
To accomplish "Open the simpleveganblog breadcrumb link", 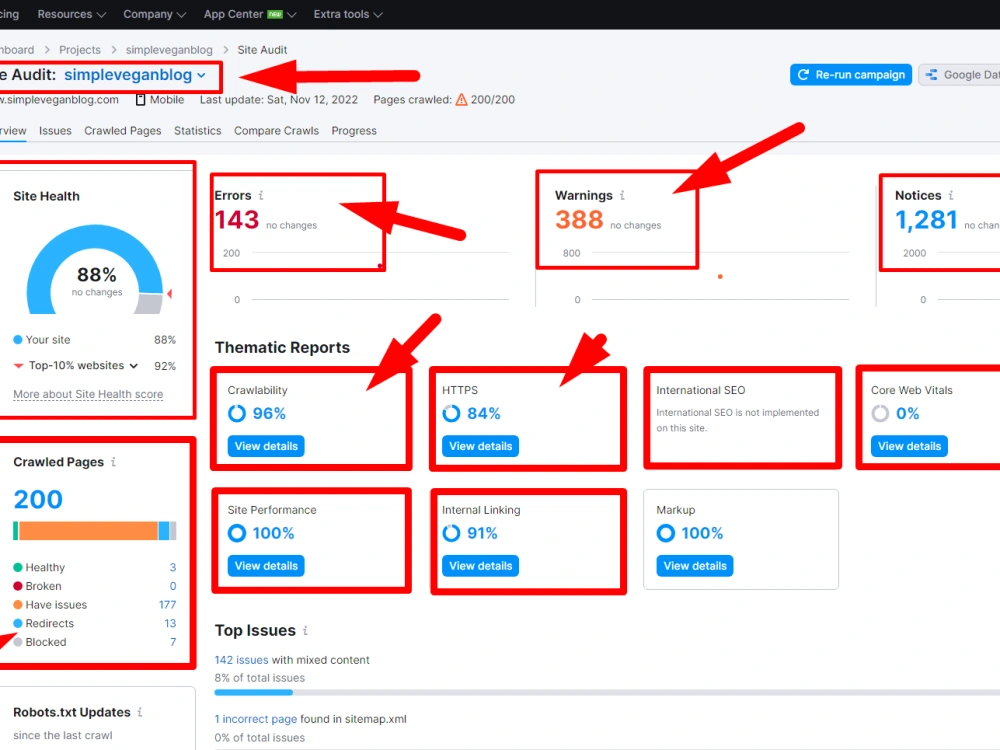I will pyautogui.click(x=169, y=50).
